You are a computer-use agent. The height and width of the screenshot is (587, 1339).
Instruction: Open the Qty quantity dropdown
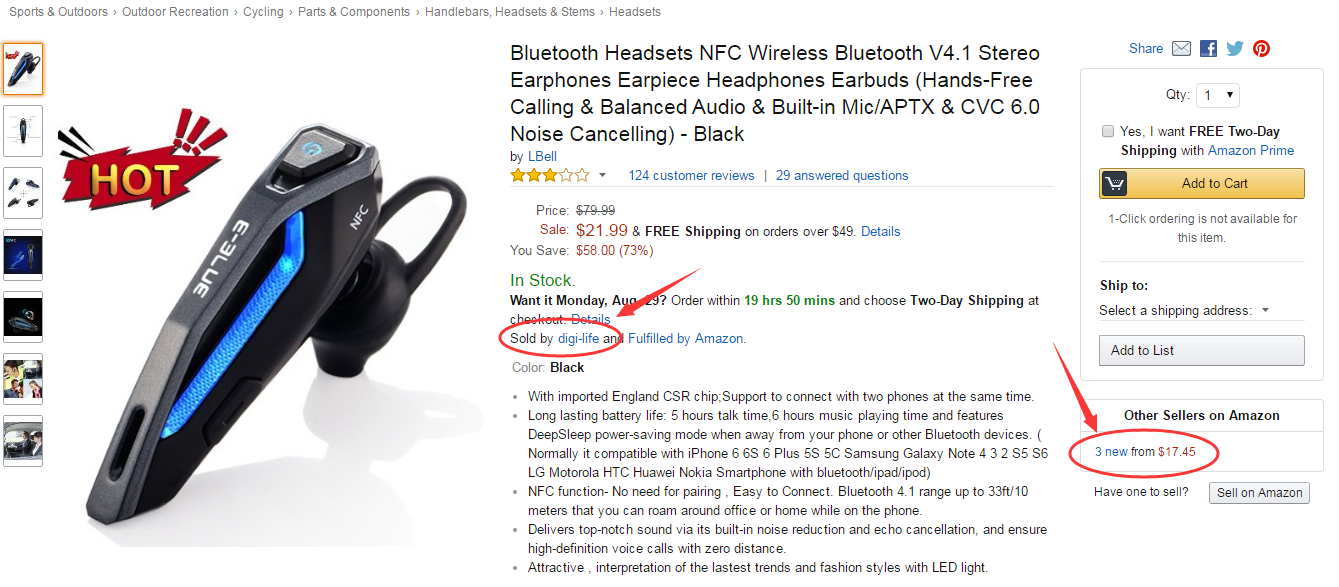[x=1217, y=95]
